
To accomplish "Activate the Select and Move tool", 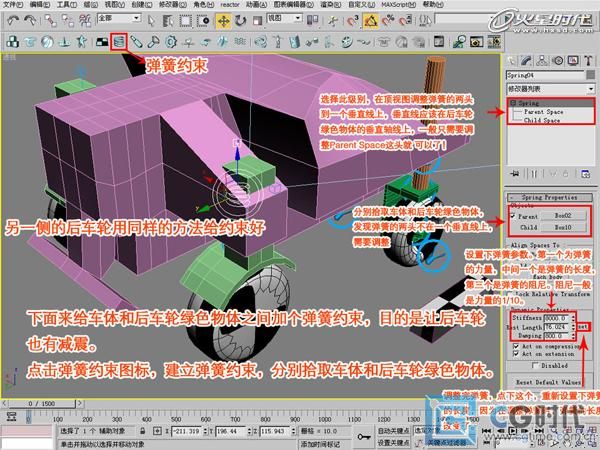I will coord(223,21).
